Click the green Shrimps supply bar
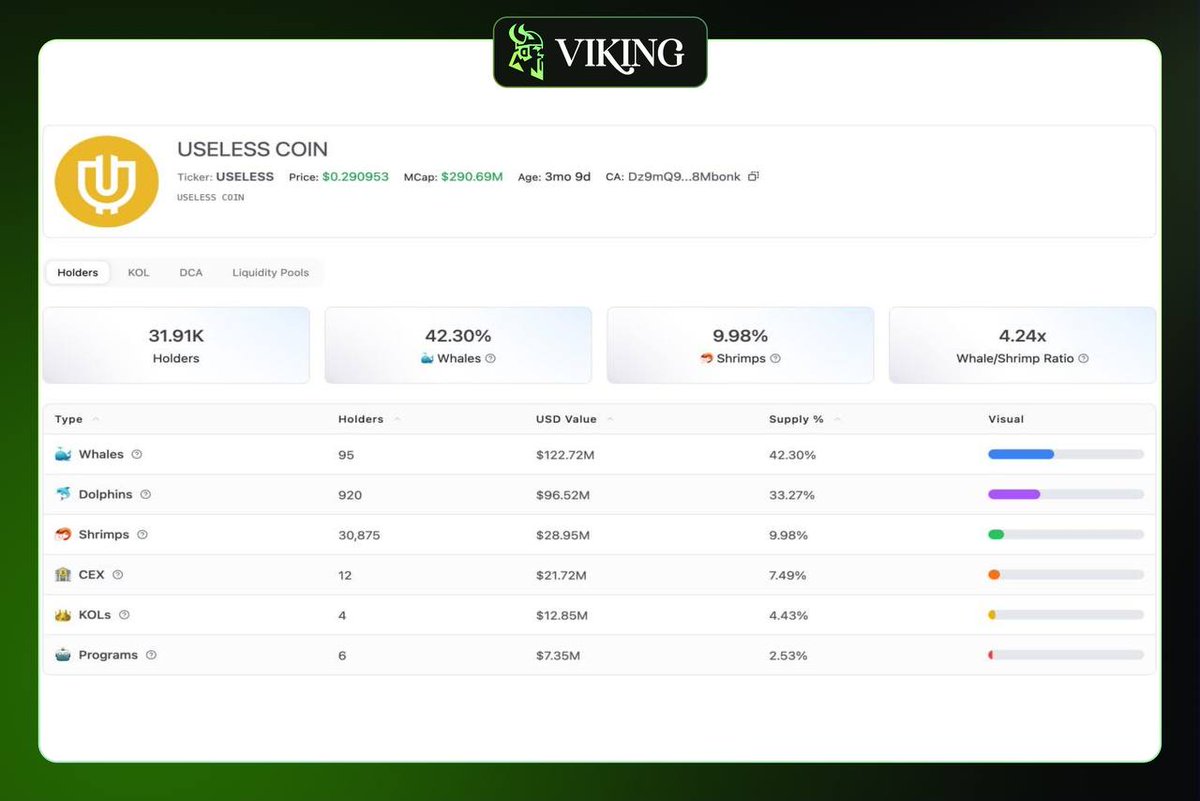Viewport: 1200px width, 801px height. 996,534
